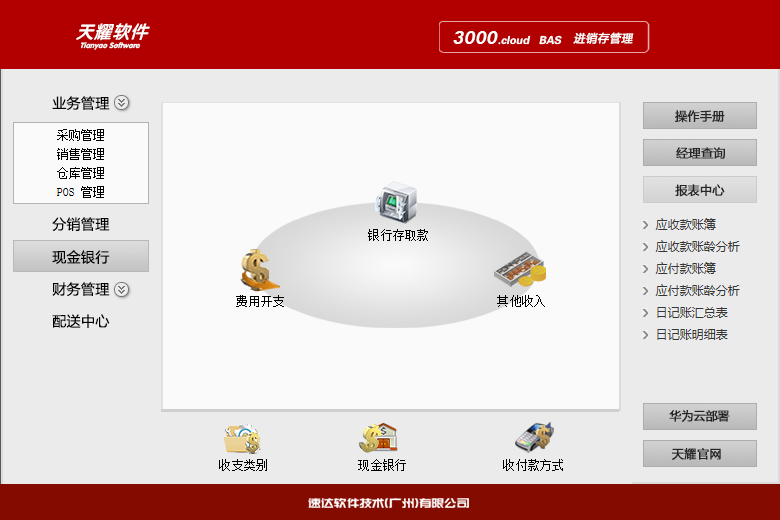Click the 报表中心 button
780x520 pixels.
click(699, 190)
